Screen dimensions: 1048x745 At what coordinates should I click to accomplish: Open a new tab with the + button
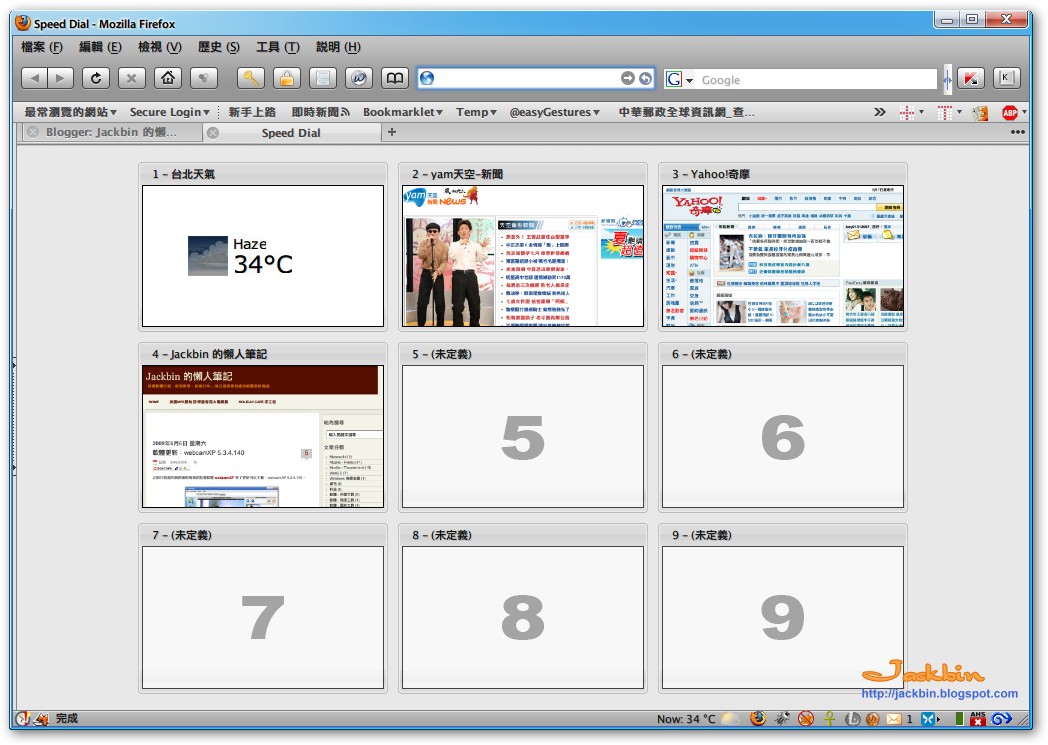tap(391, 131)
